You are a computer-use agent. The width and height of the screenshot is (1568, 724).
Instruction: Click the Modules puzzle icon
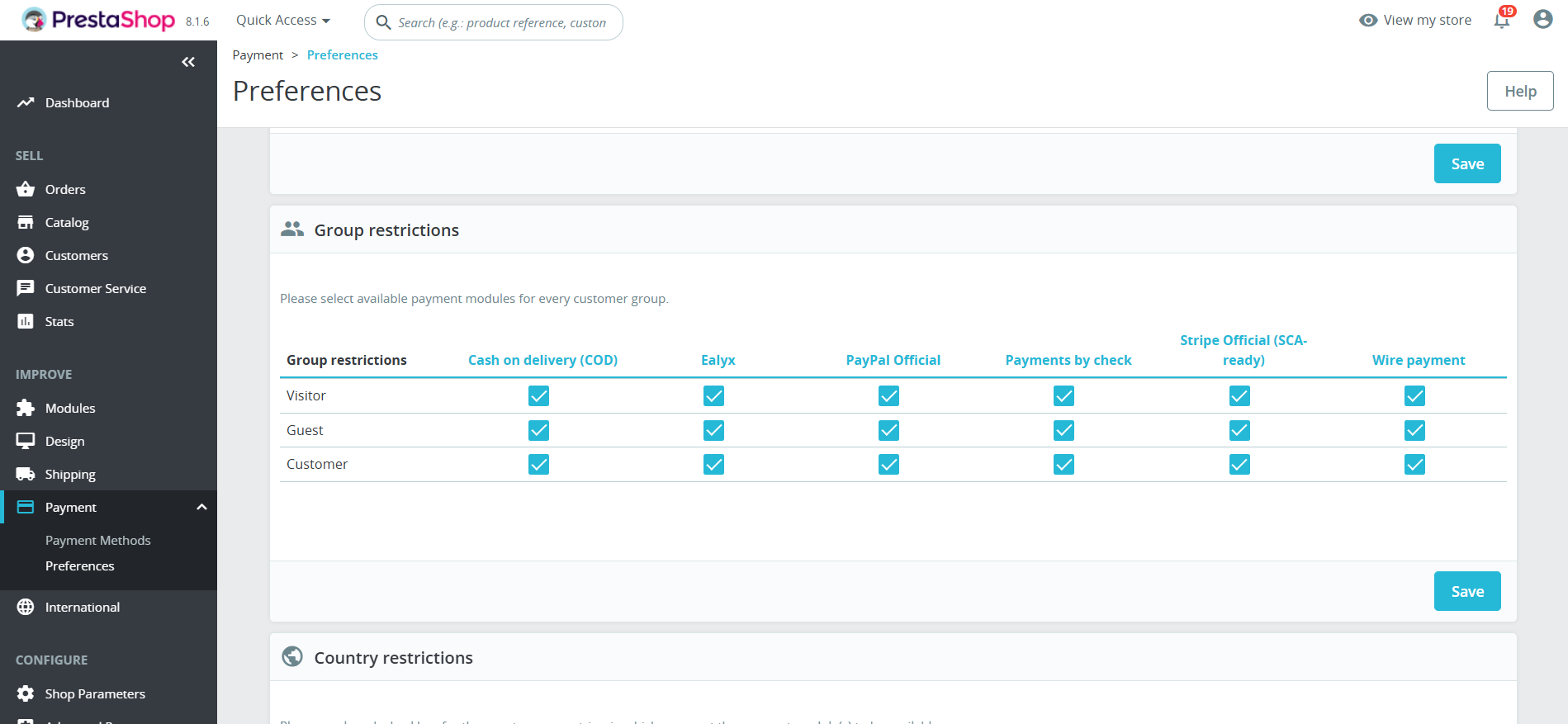26,408
